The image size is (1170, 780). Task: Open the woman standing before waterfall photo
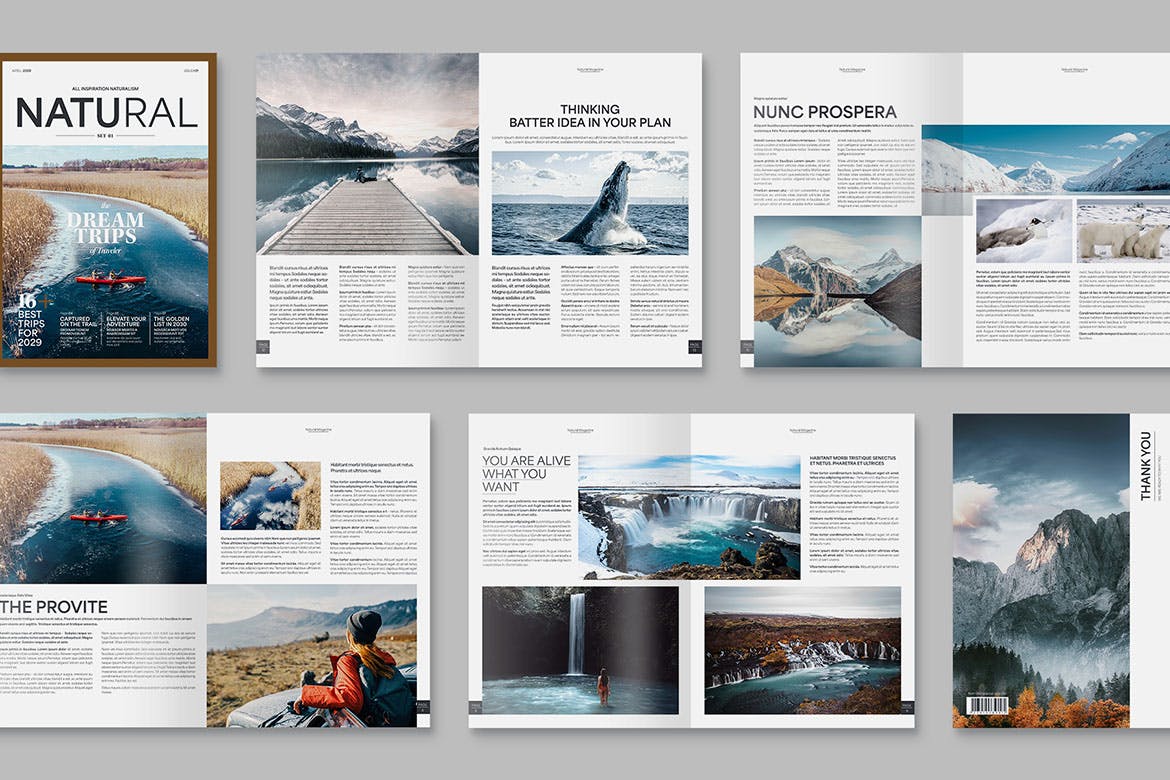580,650
